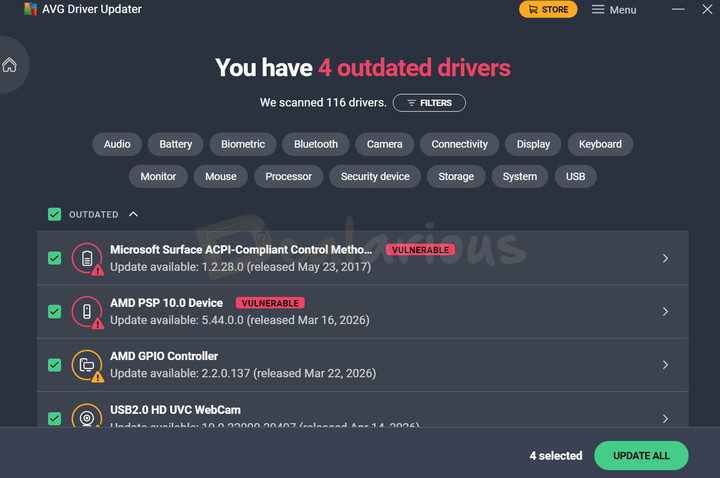This screenshot has height=478, width=720.
Task: Click Microsoft Surface ACPI battery icon
Action: click(87, 258)
